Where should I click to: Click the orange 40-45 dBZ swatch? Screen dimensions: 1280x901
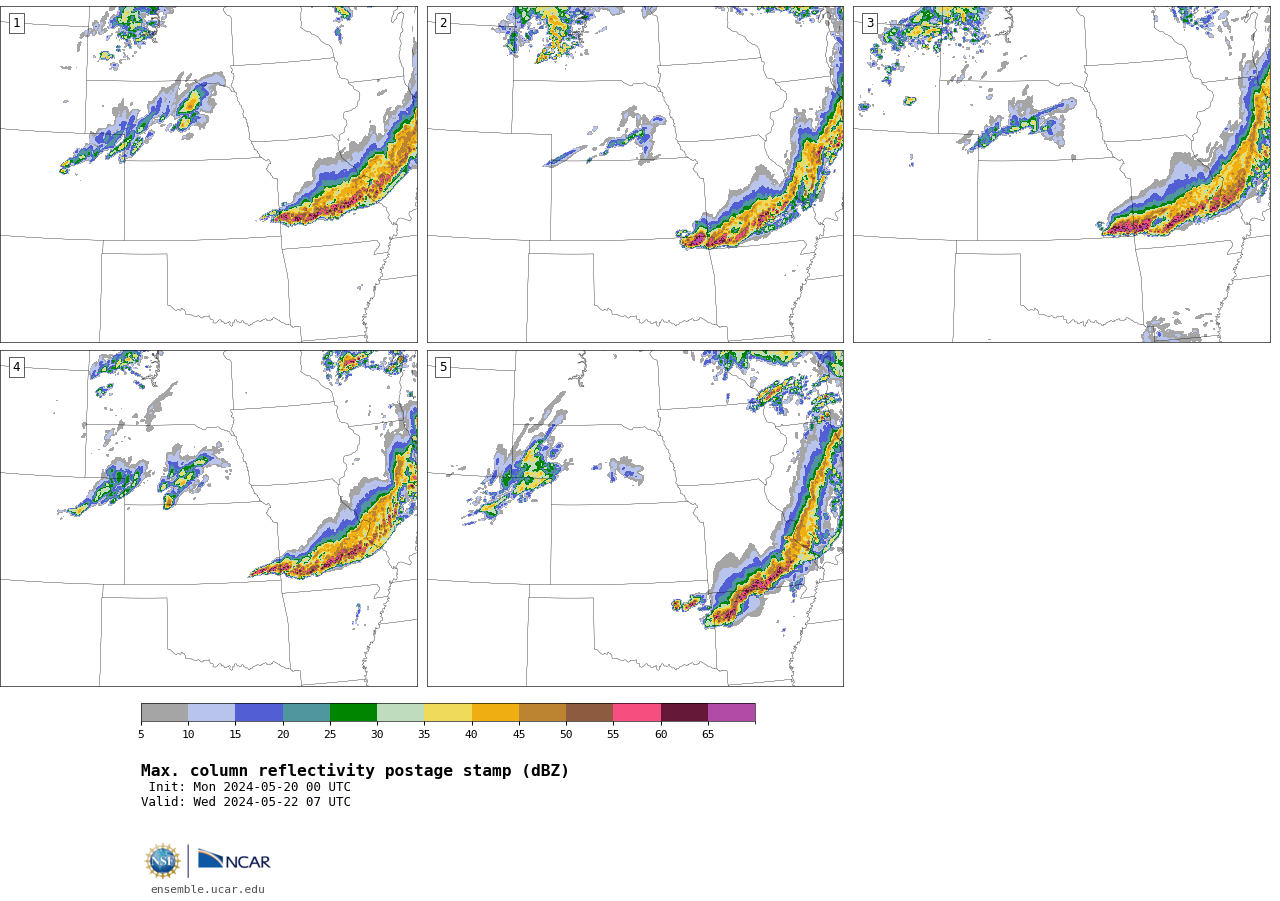click(x=496, y=713)
